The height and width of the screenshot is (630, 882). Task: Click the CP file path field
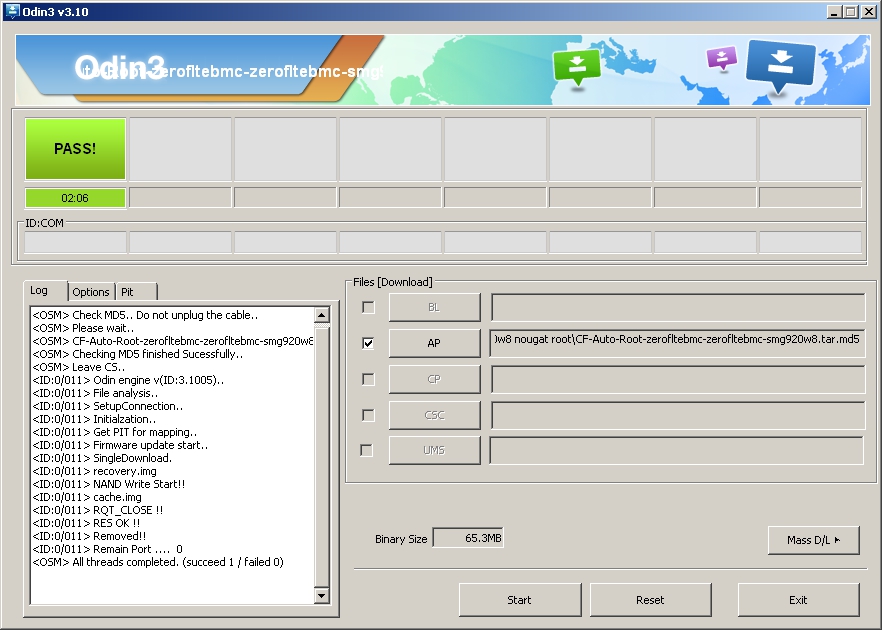(x=677, y=379)
